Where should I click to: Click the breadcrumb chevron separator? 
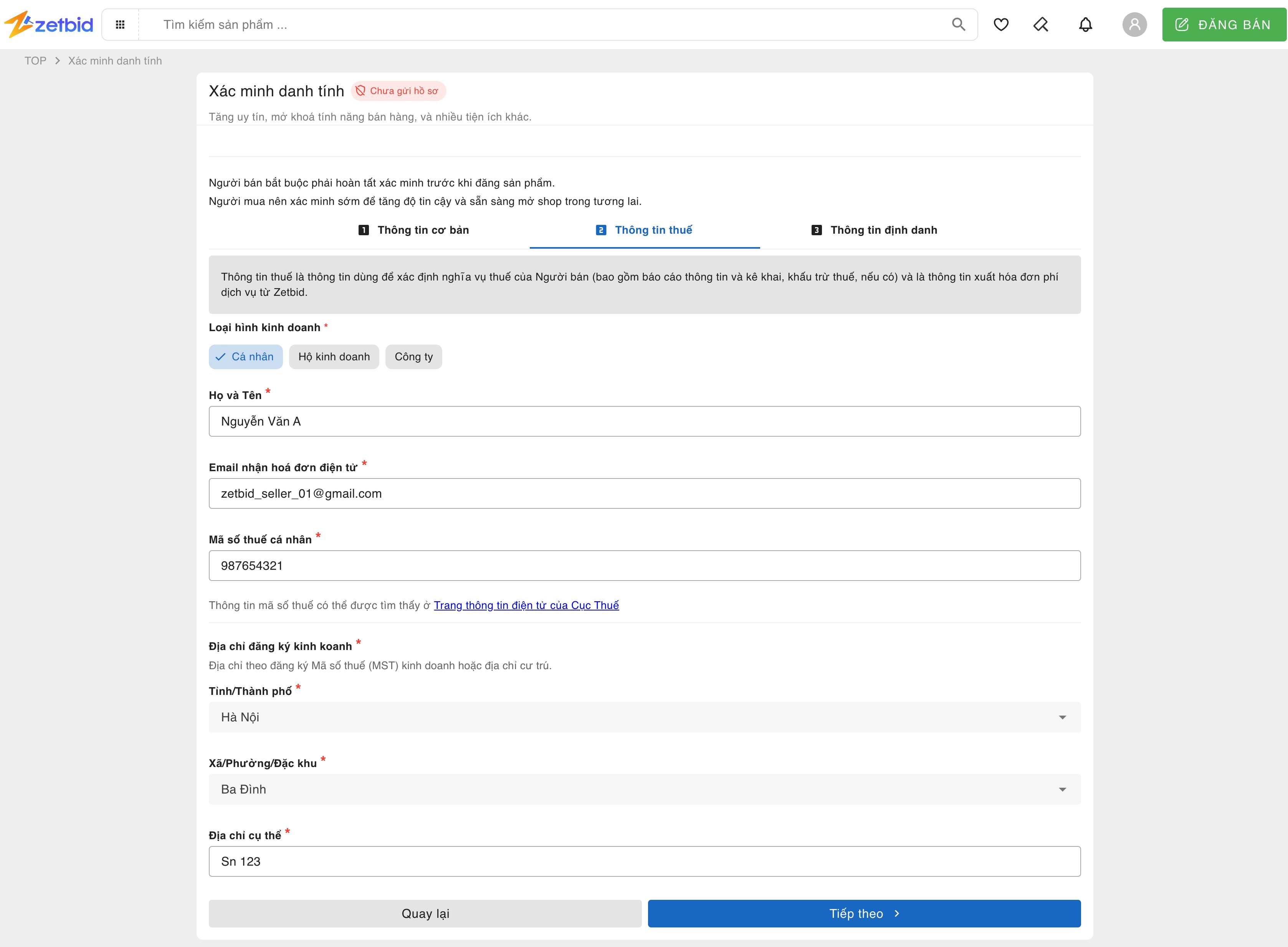click(57, 61)
